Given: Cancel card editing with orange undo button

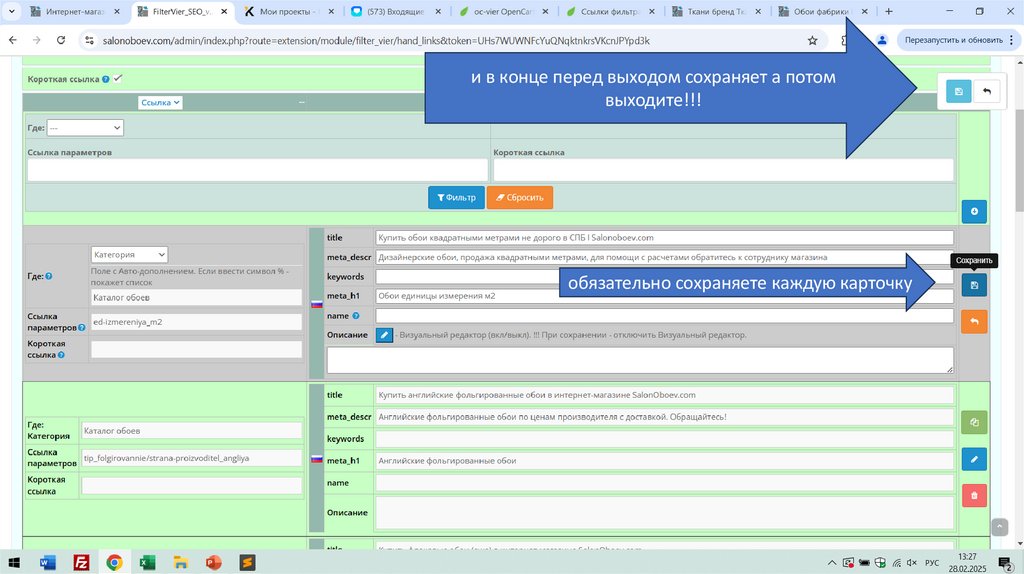Looking at the screenshot, I should pos(974,321).
